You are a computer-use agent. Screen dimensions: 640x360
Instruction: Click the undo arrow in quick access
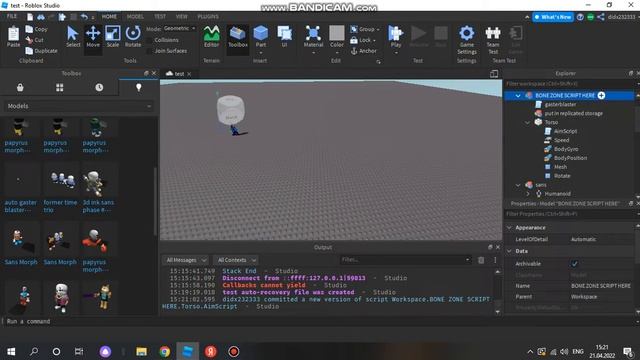point(84,17)
